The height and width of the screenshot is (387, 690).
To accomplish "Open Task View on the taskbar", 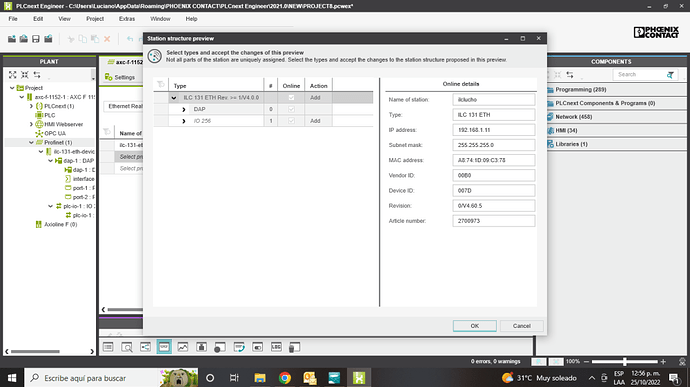I will click(234, 378).
